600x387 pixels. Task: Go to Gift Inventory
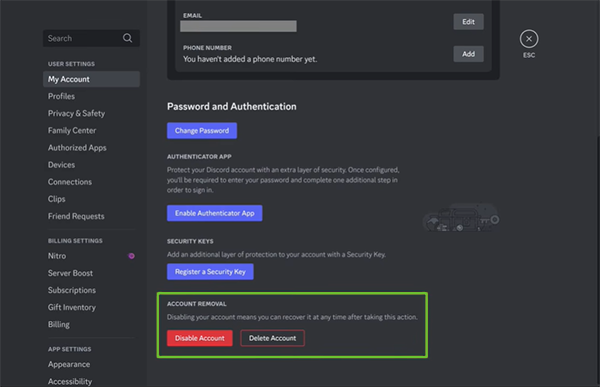(x=91, y=307)
